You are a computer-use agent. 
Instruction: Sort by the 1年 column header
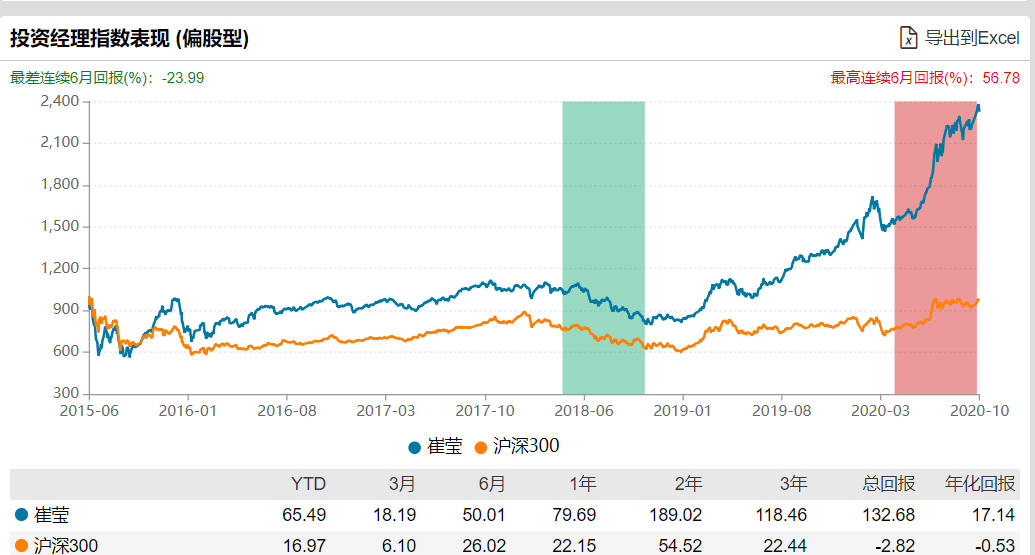[x=582, y=484]
